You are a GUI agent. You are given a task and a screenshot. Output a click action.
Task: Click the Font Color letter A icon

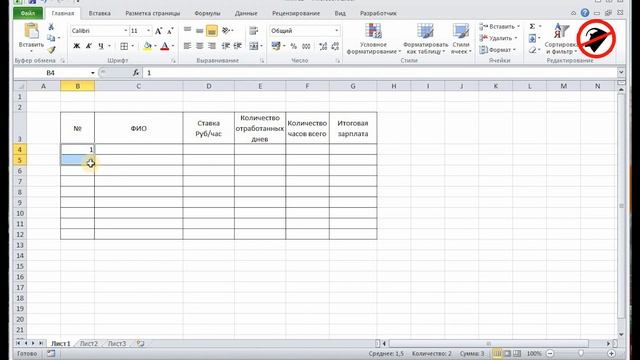tap(164, 46)
